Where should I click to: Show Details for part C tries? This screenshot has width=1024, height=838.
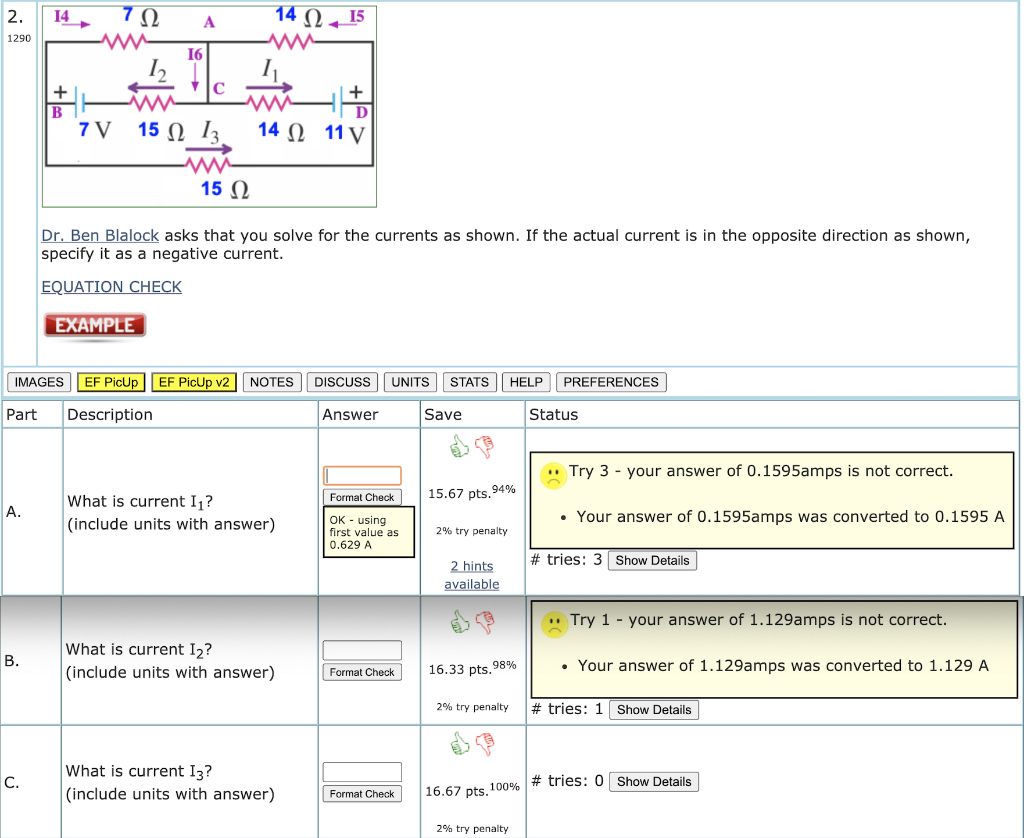tap(654, 782)
